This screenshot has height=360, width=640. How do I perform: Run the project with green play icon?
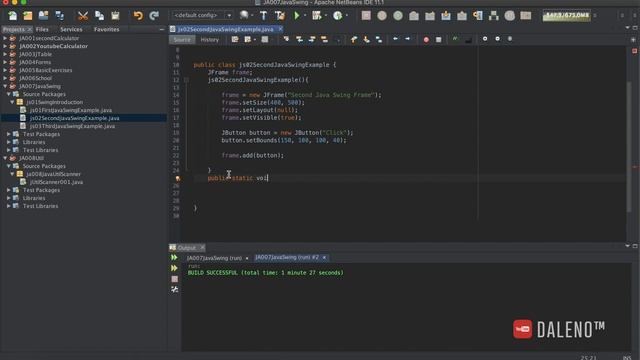click(297, 16)
